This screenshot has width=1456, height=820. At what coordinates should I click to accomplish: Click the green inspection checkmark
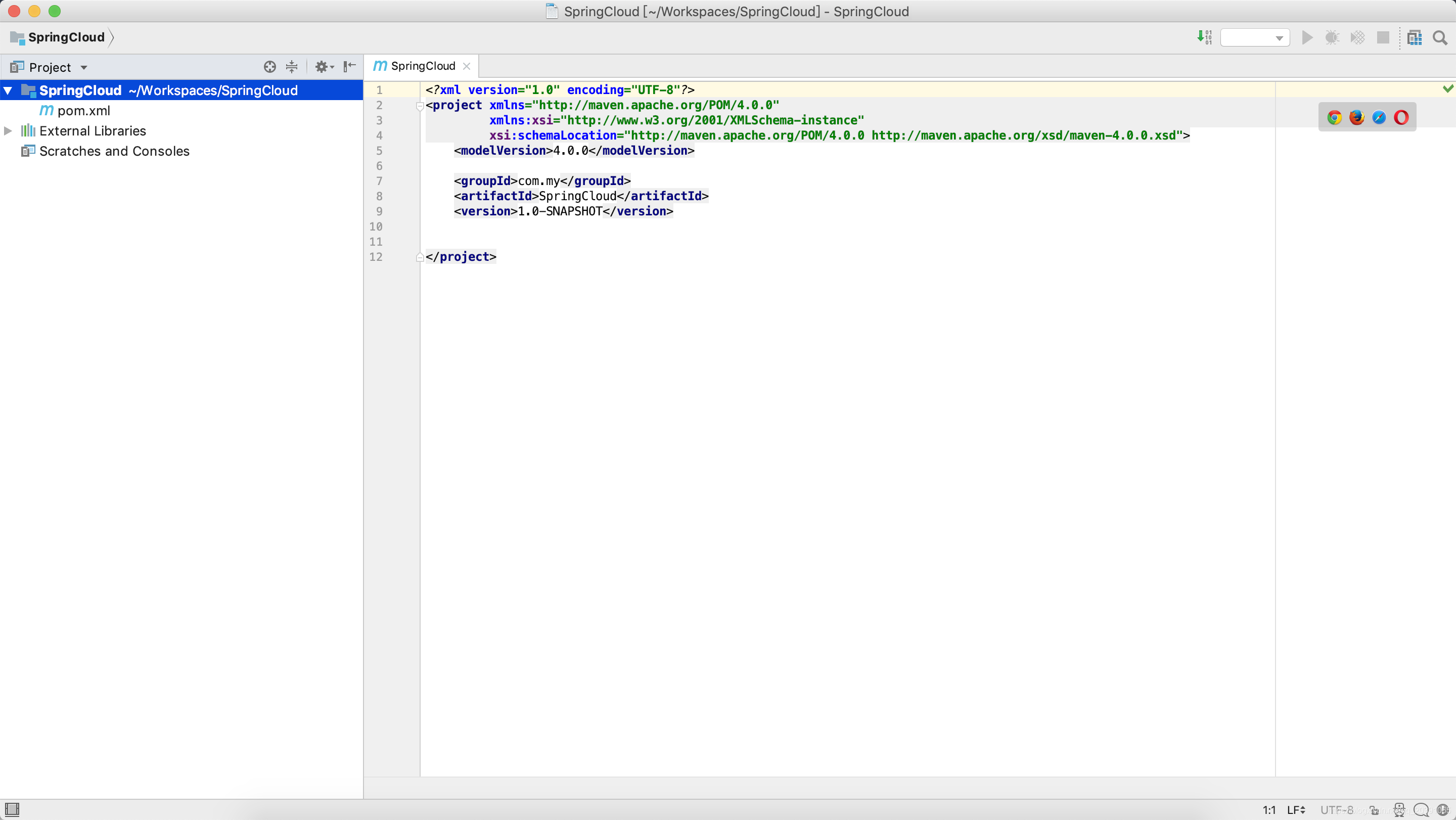click(1447, 89)
